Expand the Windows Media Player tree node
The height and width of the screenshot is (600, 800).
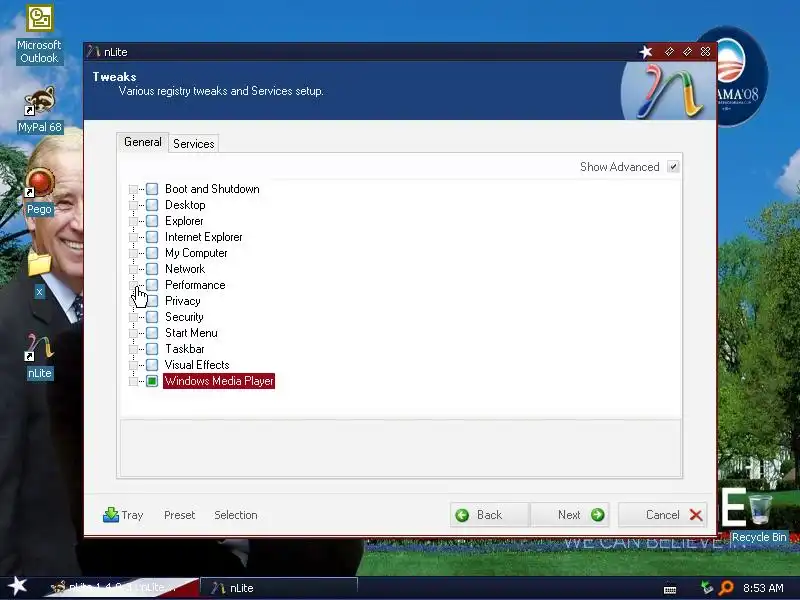(x=133, y=381)
